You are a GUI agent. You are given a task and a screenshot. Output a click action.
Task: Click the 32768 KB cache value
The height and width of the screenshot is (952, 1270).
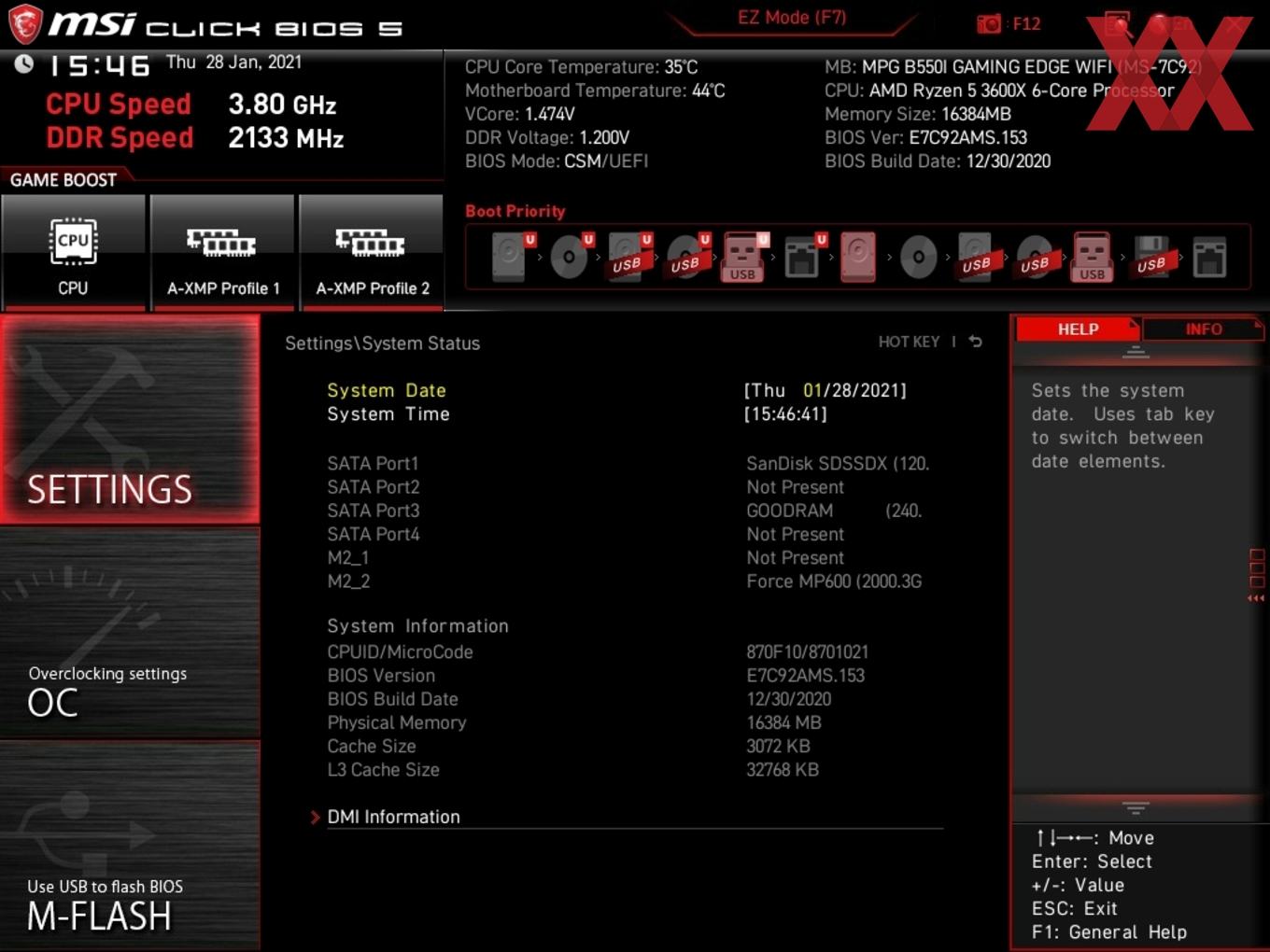click(x=783, y=769)
